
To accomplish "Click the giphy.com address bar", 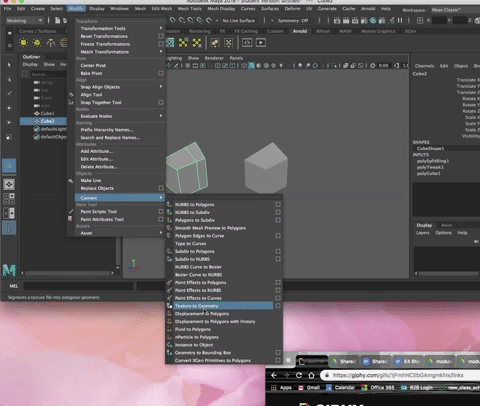I will [400, 375].
